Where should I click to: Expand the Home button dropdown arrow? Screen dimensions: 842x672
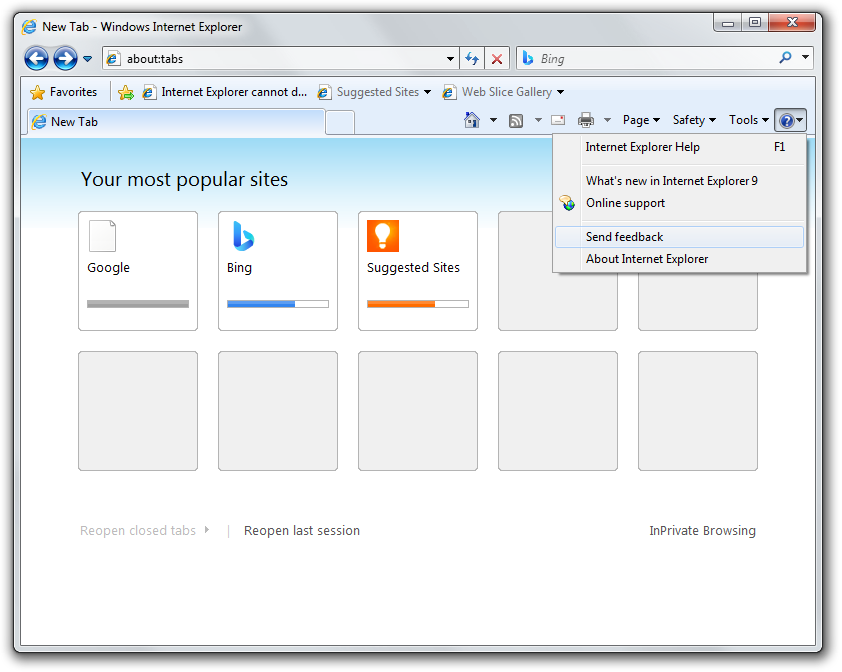coord(493,120)
